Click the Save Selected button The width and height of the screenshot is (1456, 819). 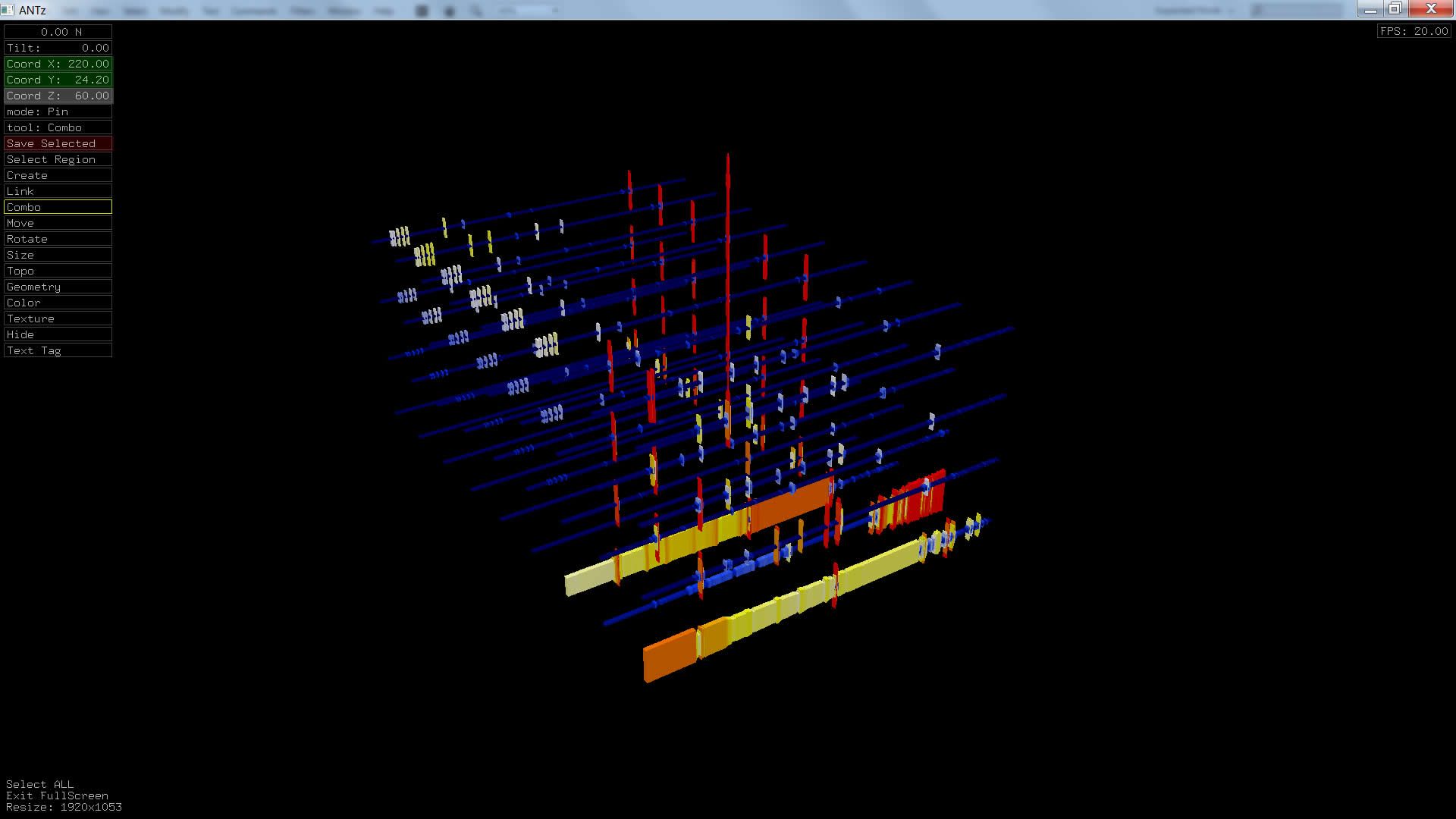tap(58, 143)
